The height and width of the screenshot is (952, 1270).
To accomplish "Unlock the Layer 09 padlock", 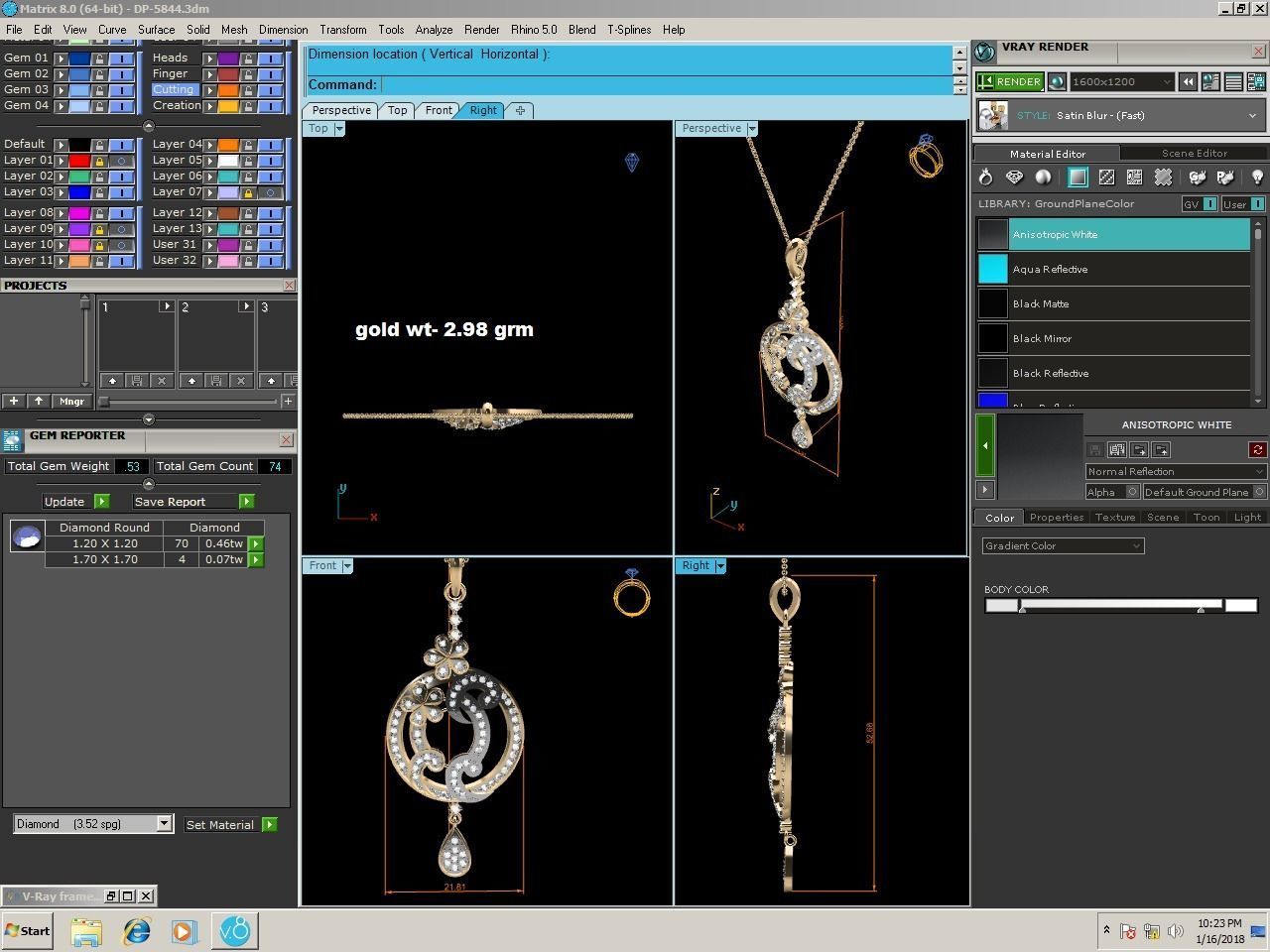I will (x=99, y=229).
